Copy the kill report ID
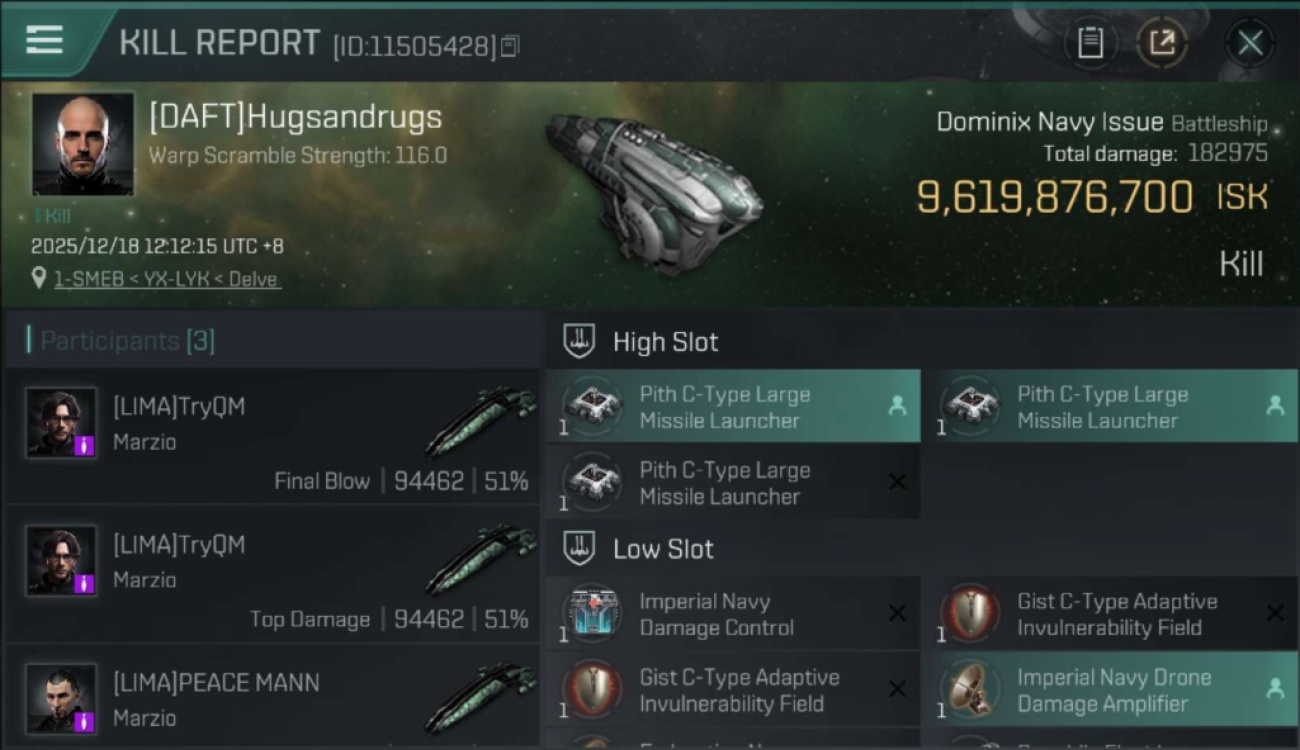This screenshot has height=750, width=1300. (x=510, y=46)
